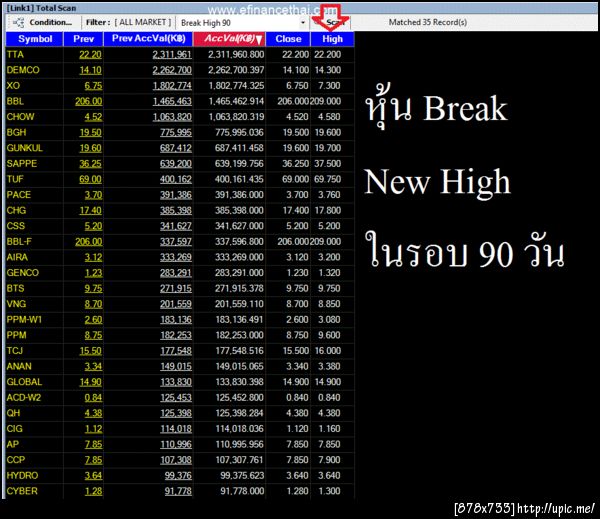600x519 pixels.
Task: Select the BBL symbol
Action: point(15,101)
